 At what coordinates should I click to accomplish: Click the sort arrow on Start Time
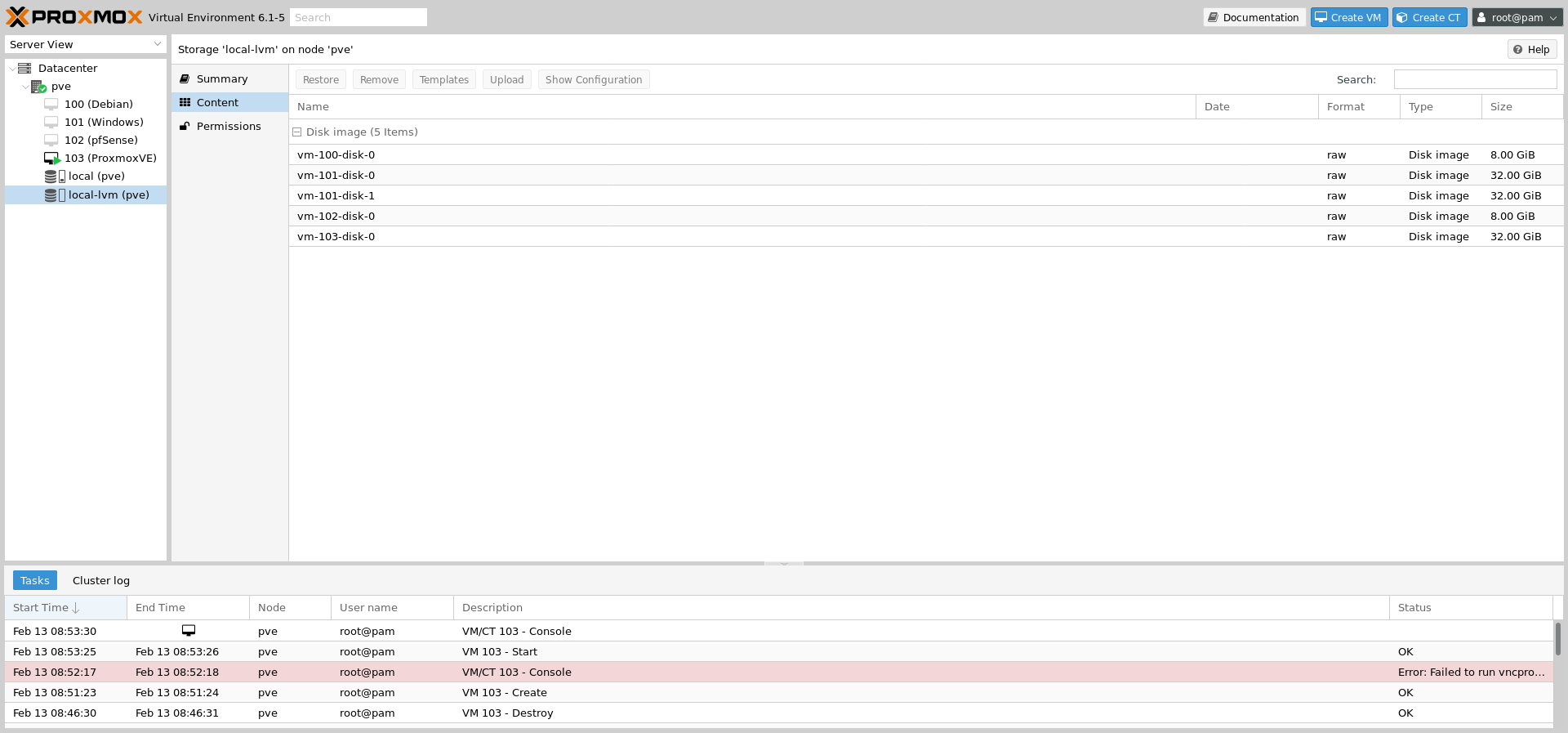click(x=76, y=608)
